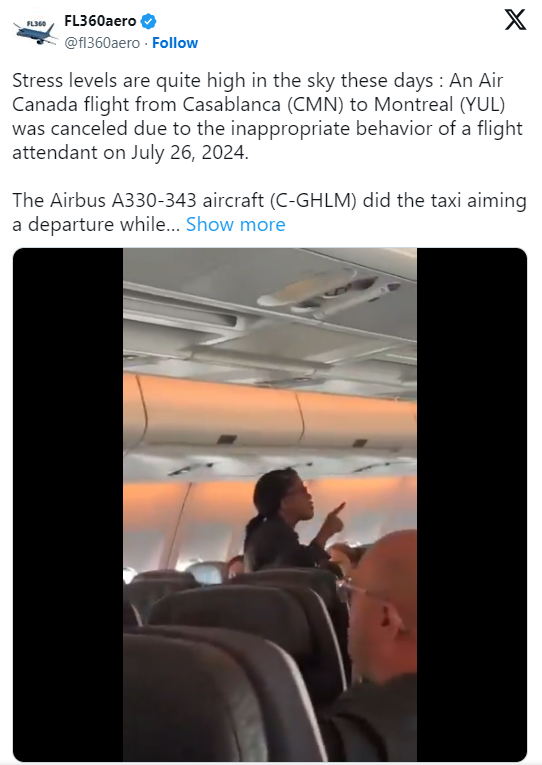Follow the FL360aero account
Image resolution: width=542 pixels, height=765 pixels.
click(x=175, y=43)
